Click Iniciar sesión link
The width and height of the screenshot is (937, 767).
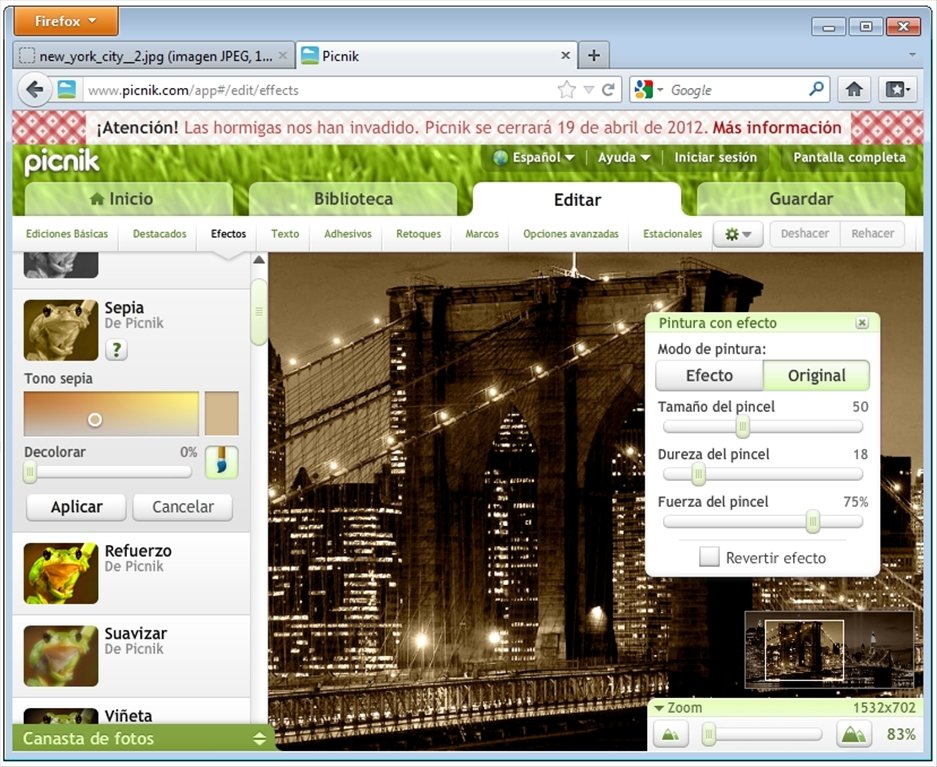click(715, 158)
